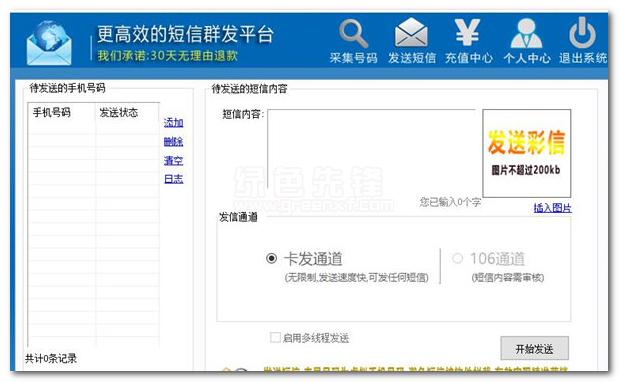Click the 开始发送 button
Image resolution: width=619 pixels, height=382 pixels.
point(535,348)
